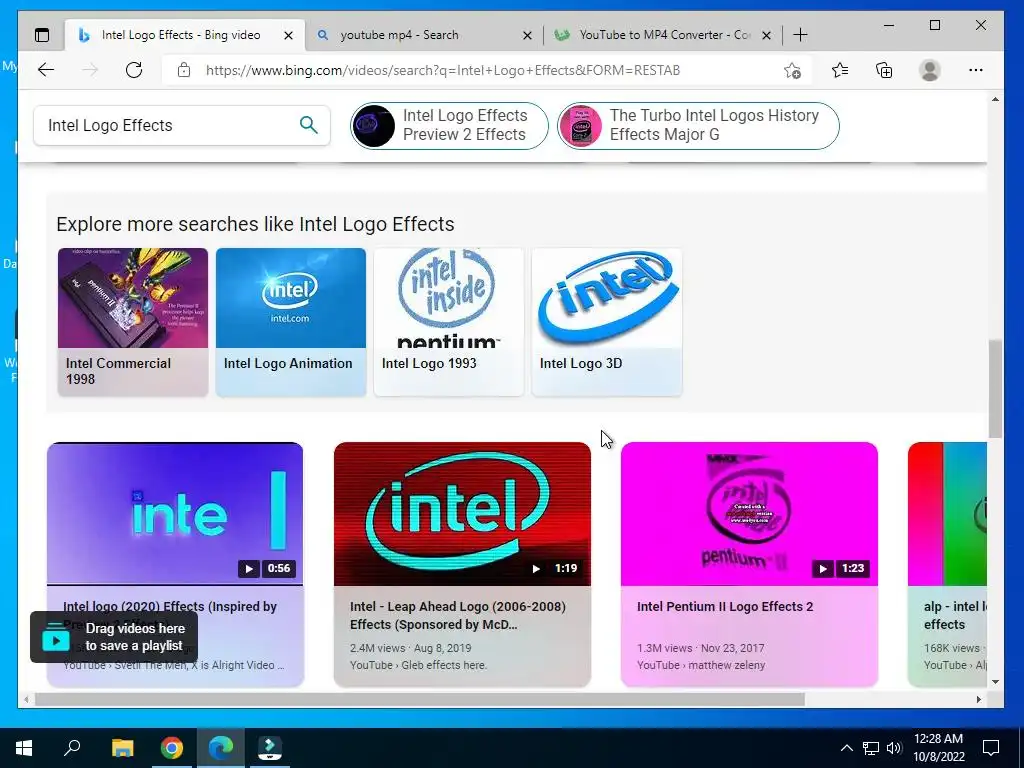Open Intel Logo 1993 related search

(x=449, y=322)
